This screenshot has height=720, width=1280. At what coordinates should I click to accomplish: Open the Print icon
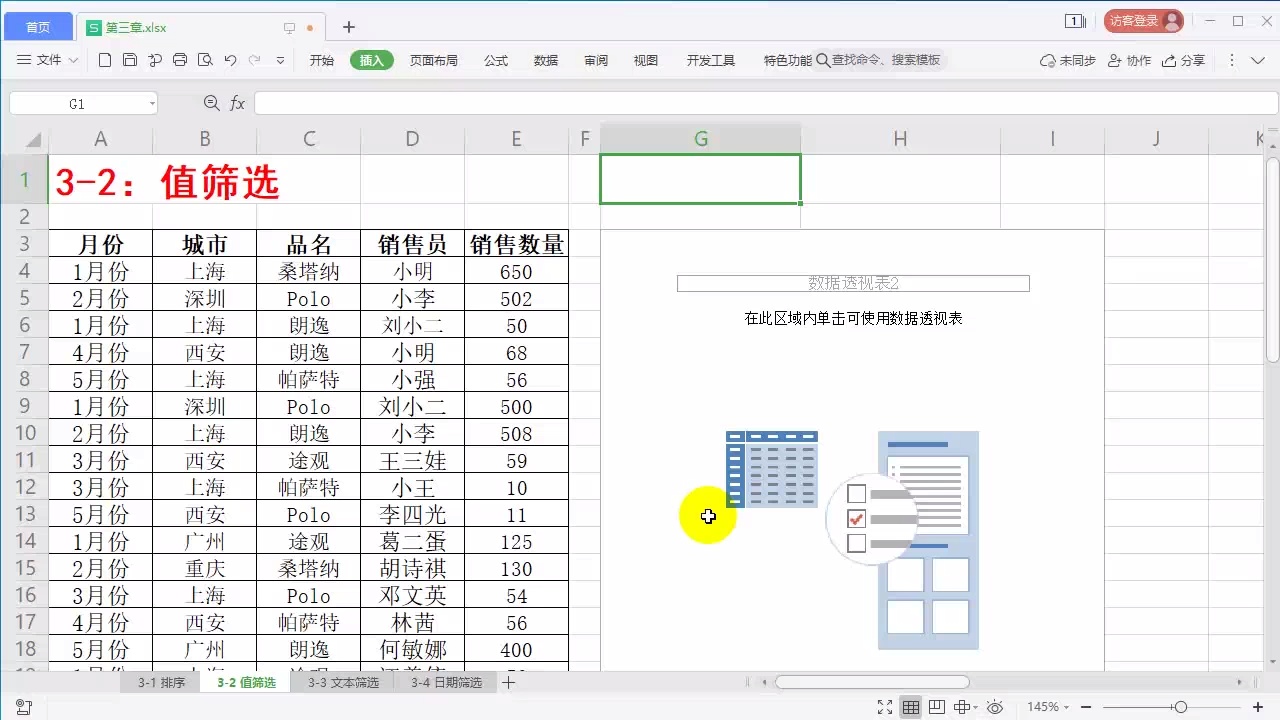(x=180, y=60)
